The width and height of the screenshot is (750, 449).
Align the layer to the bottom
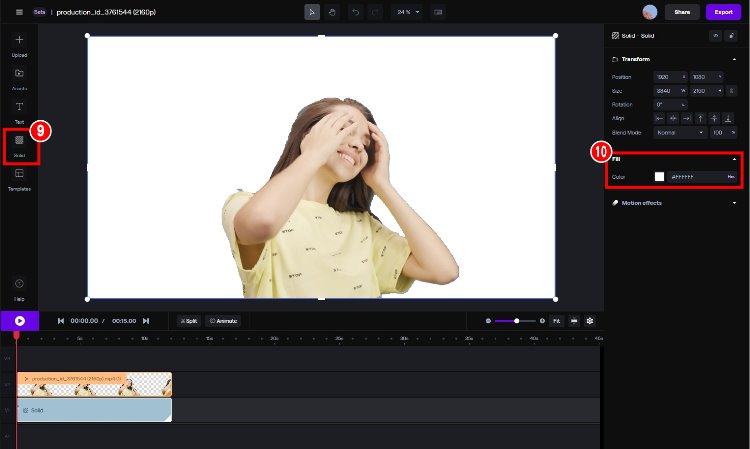(728, 118)
